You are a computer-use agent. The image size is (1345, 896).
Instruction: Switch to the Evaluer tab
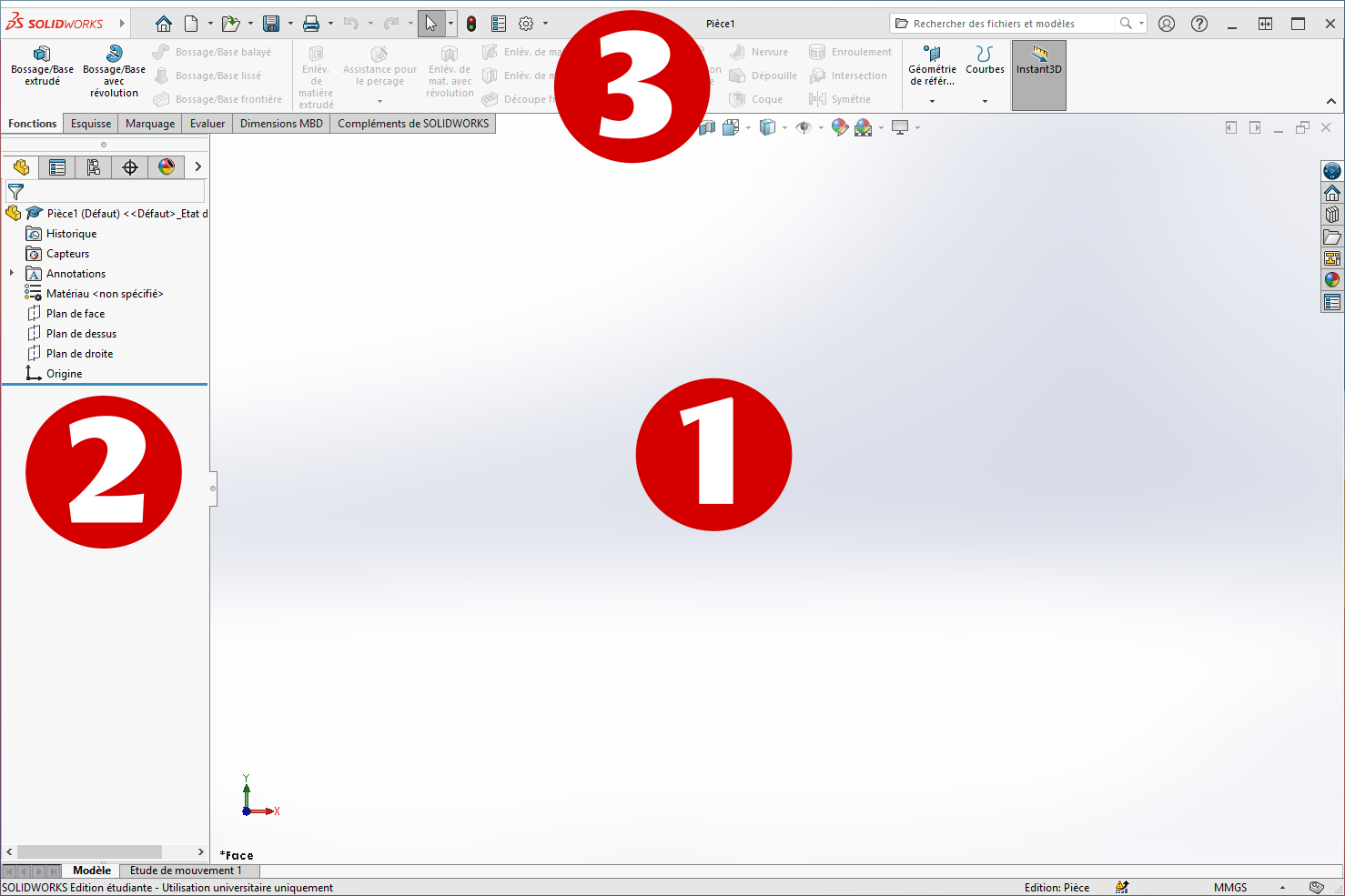(x=207, y=124)
